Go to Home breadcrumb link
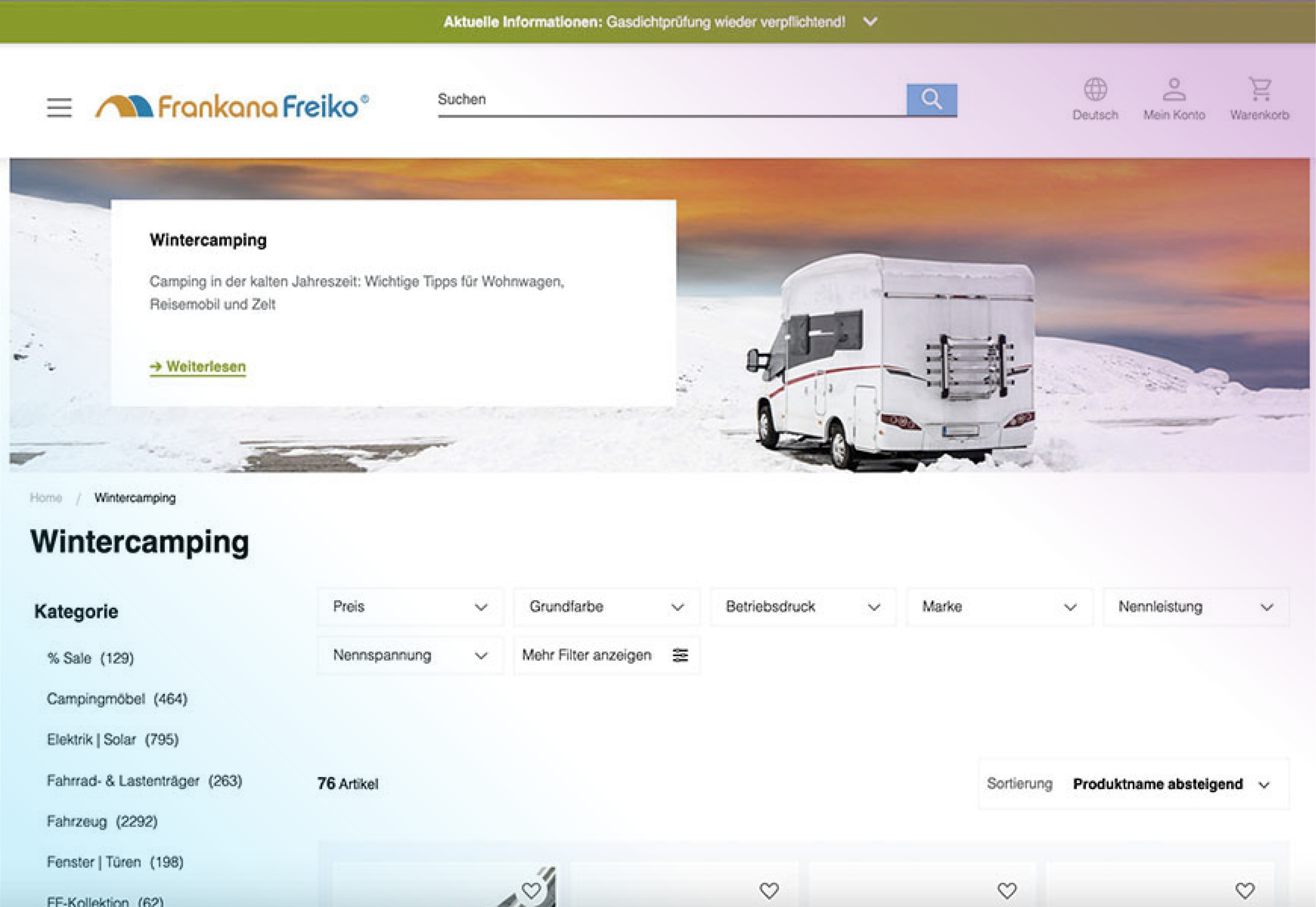 (x=46, y=498)
